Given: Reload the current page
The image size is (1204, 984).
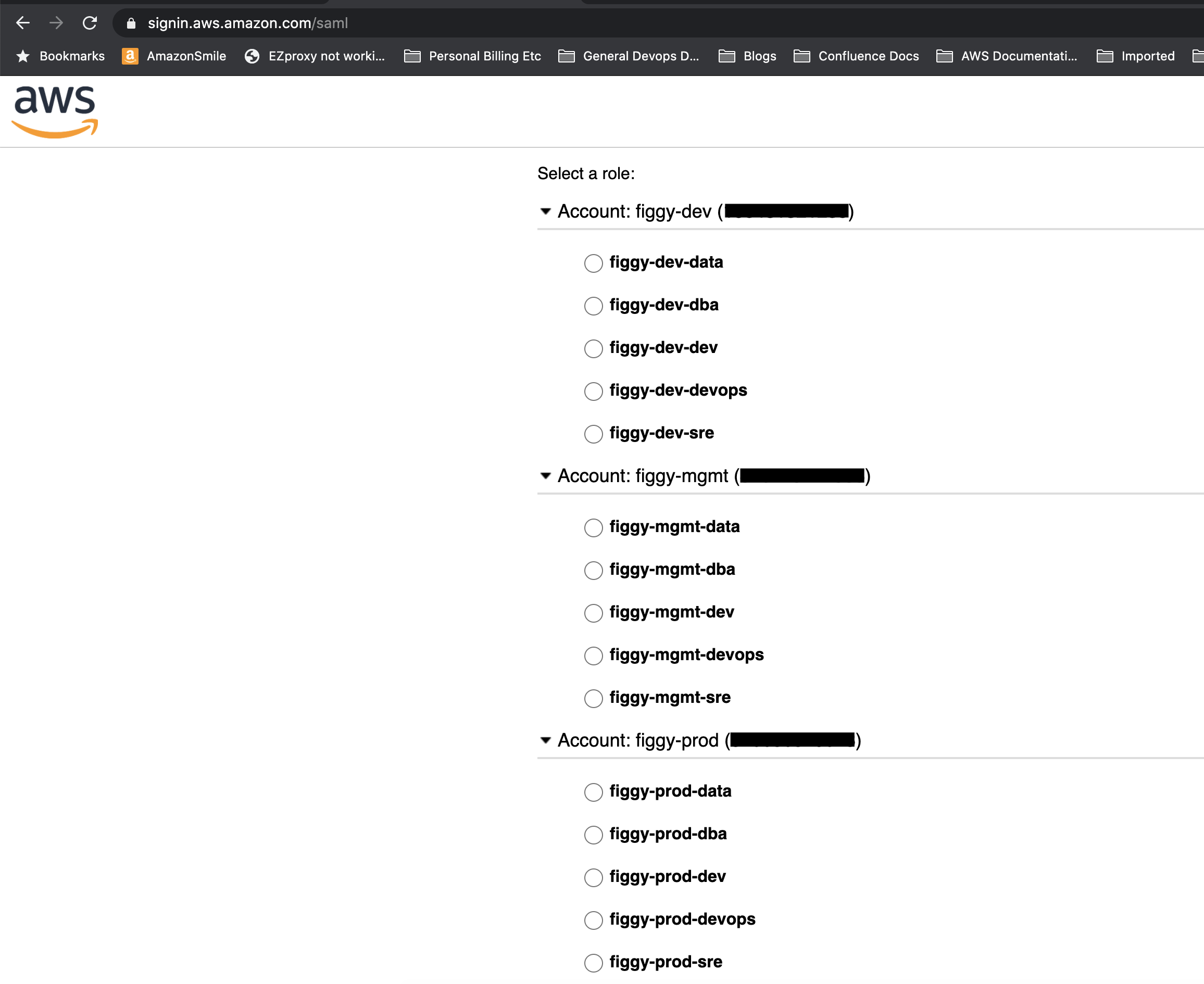Looking at the screenshot, I should (x=90, y=23).
